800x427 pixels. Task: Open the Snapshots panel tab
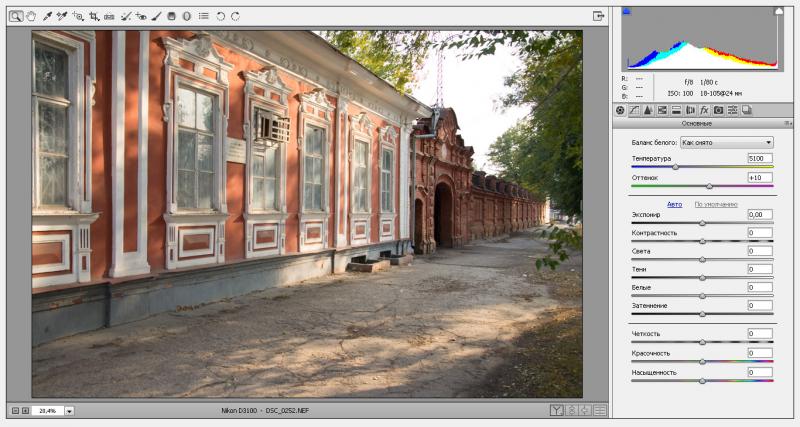[746, 110]
